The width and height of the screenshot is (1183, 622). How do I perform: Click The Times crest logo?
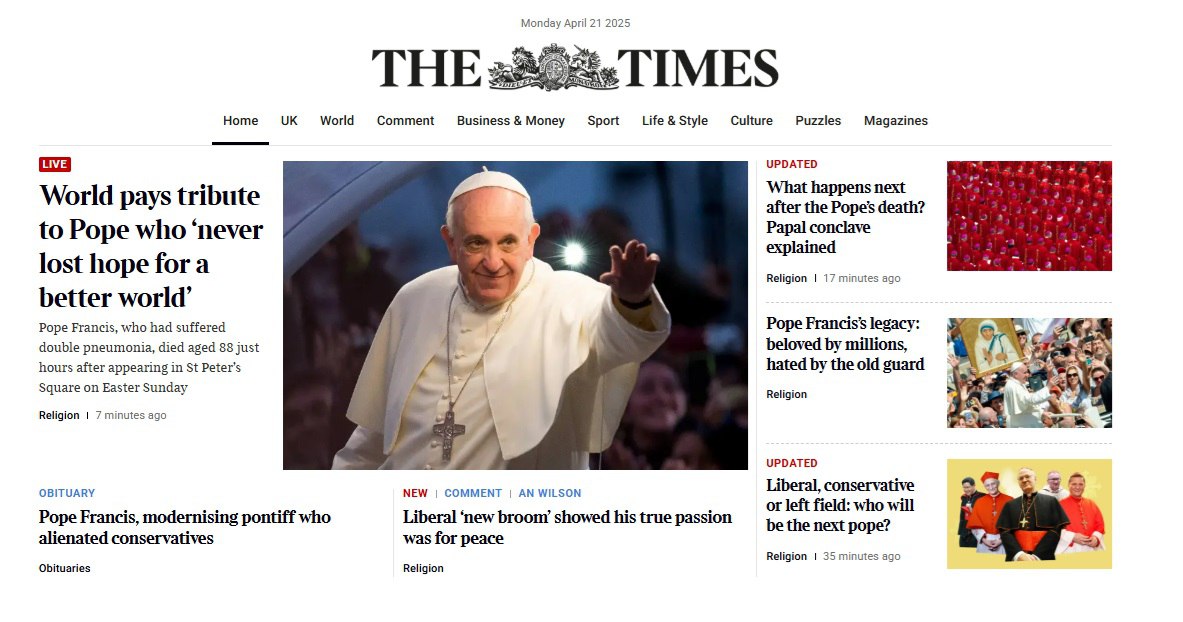tap(554, 67)
